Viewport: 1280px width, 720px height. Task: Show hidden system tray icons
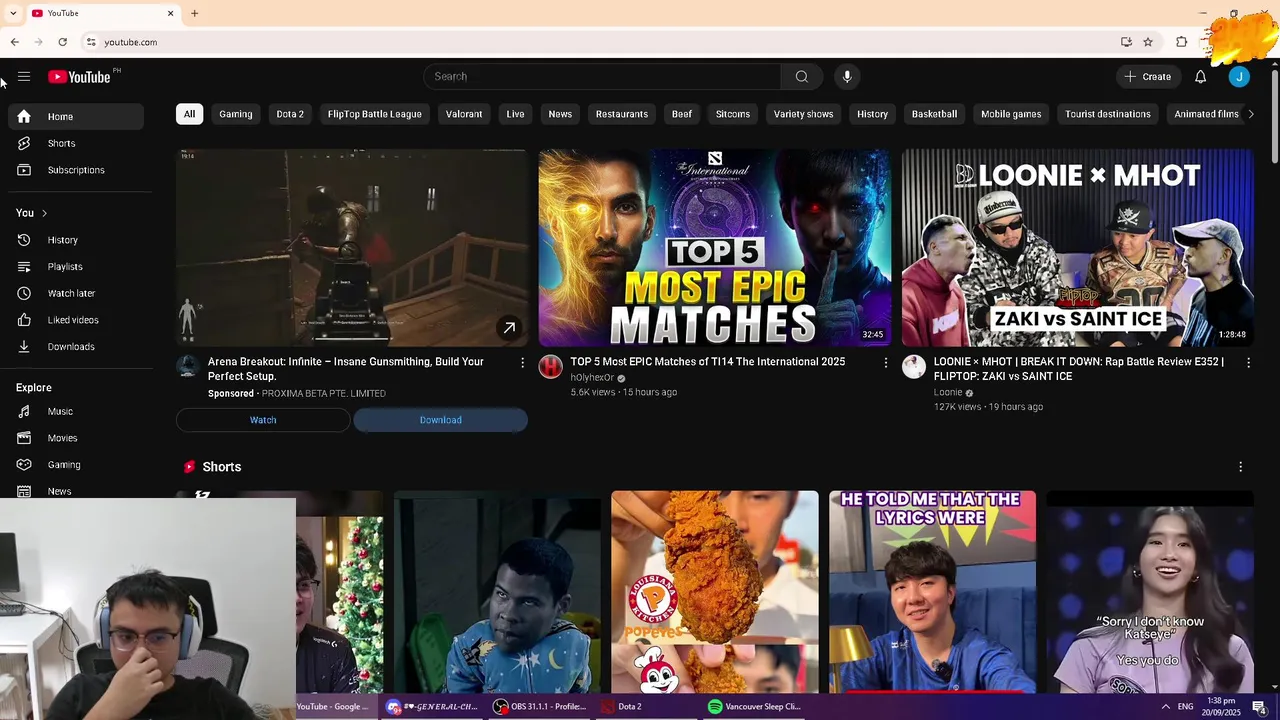(1165, 707)
